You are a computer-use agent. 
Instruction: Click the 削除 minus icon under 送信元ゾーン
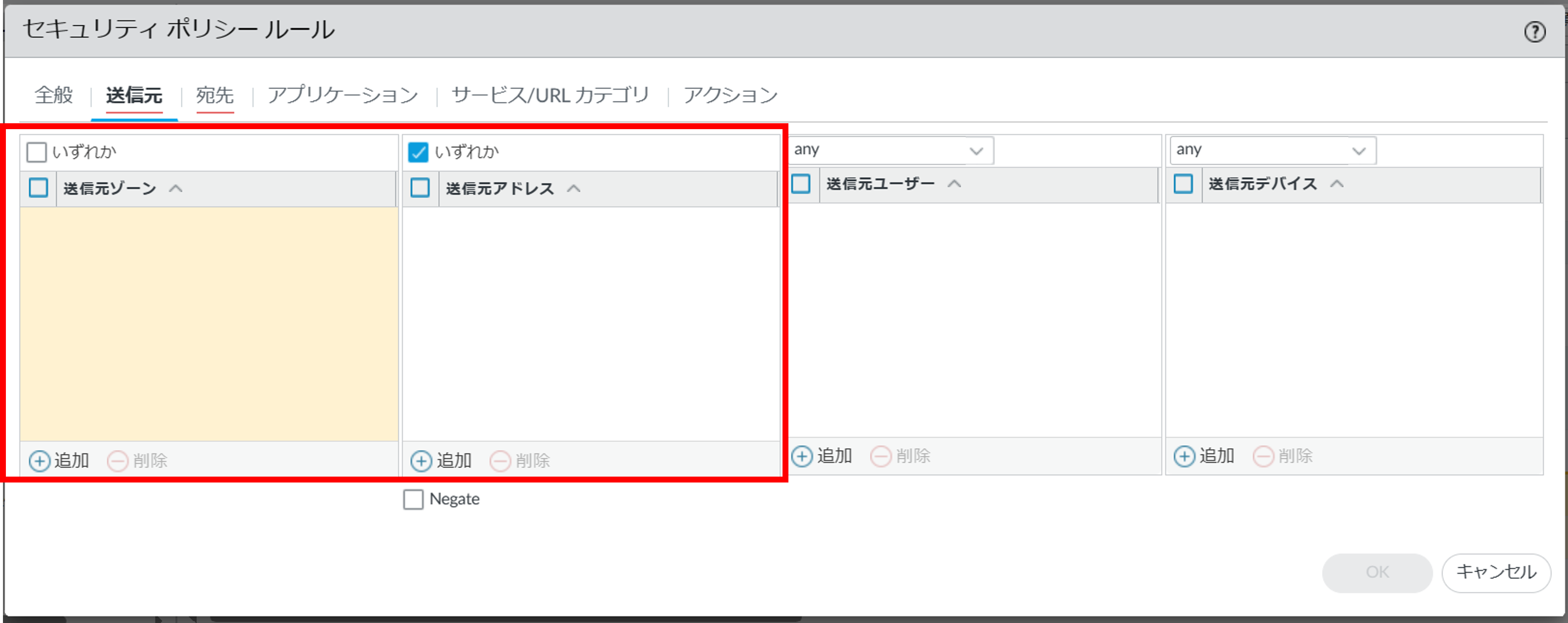(117, 460)
